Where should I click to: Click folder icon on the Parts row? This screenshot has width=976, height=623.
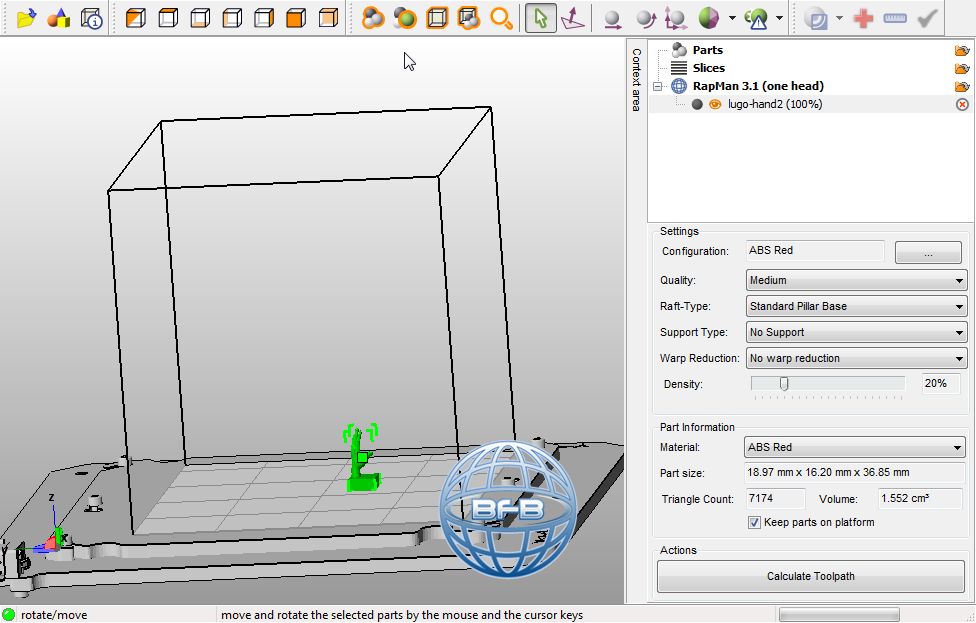pos(962,50)
